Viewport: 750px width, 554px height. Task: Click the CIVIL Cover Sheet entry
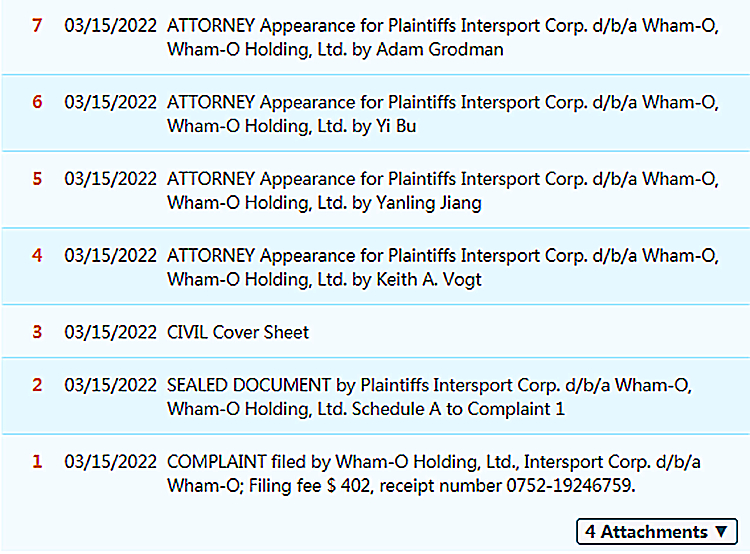[238, 332]
